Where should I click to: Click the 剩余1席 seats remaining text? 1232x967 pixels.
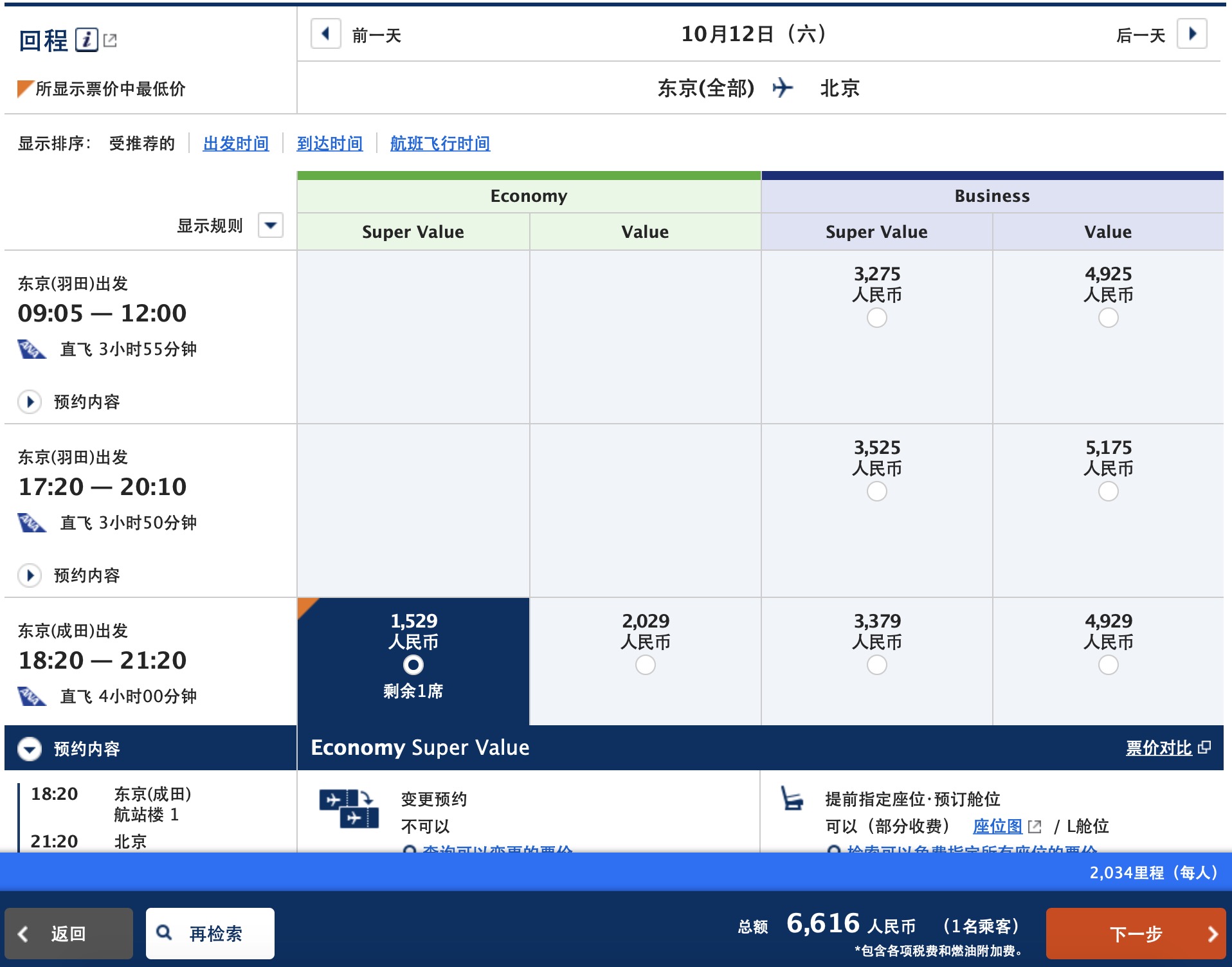click(x=413, y=691)
